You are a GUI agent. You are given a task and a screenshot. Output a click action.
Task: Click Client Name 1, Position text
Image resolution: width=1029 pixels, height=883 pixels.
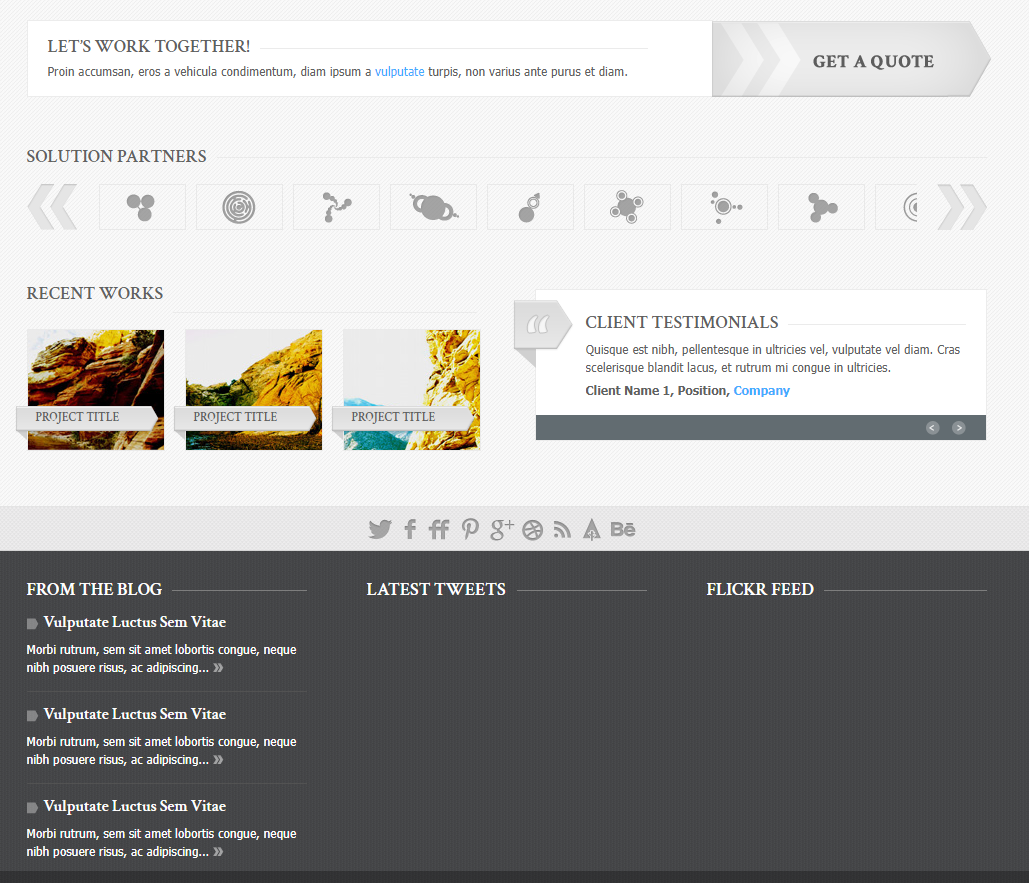pyautogui.click(x=657, y=391)
